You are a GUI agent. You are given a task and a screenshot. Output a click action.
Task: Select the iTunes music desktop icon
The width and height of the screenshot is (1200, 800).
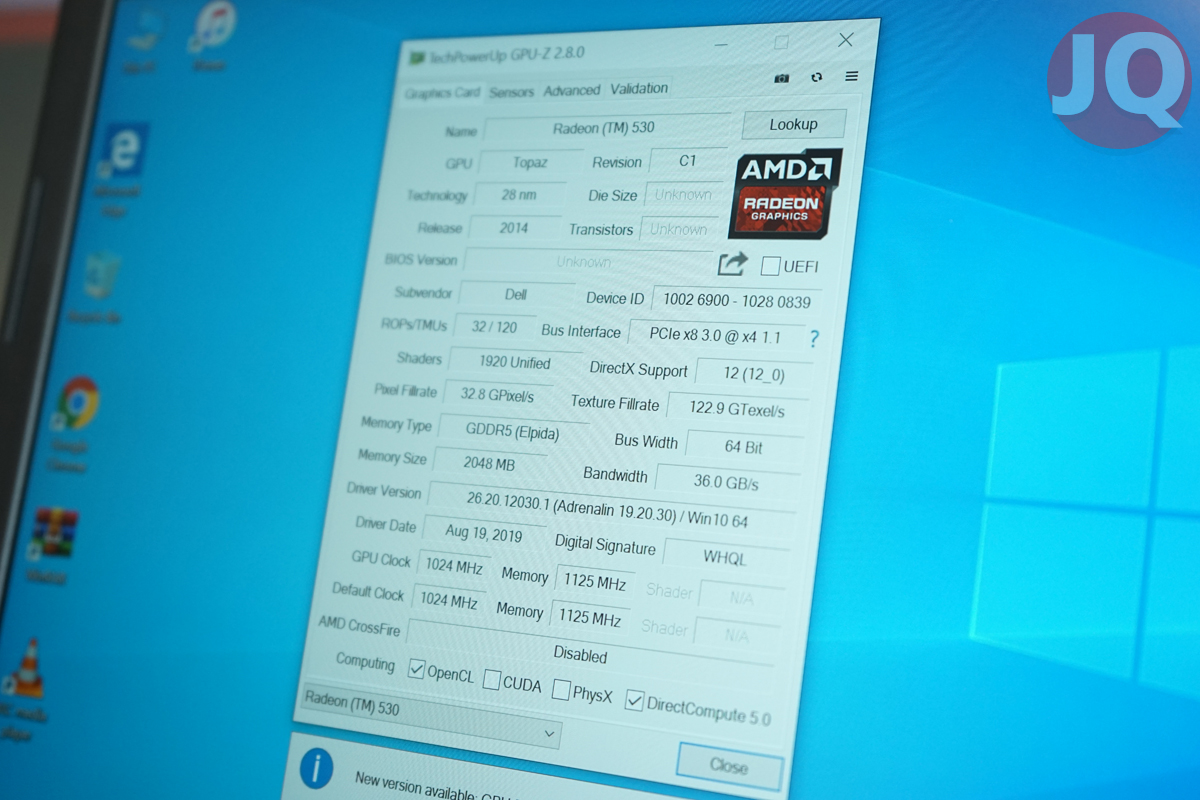pyautogui.click(x=212, y=30)
